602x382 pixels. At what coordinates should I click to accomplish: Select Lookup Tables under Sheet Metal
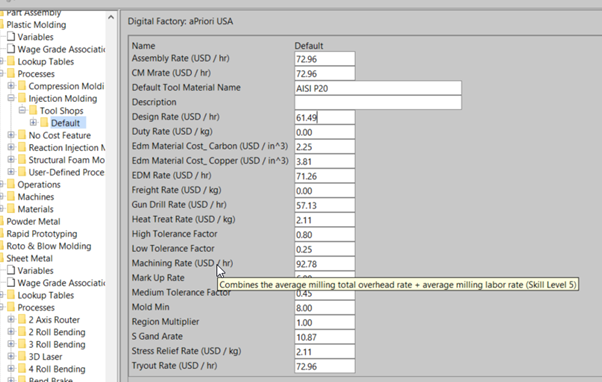41,295
